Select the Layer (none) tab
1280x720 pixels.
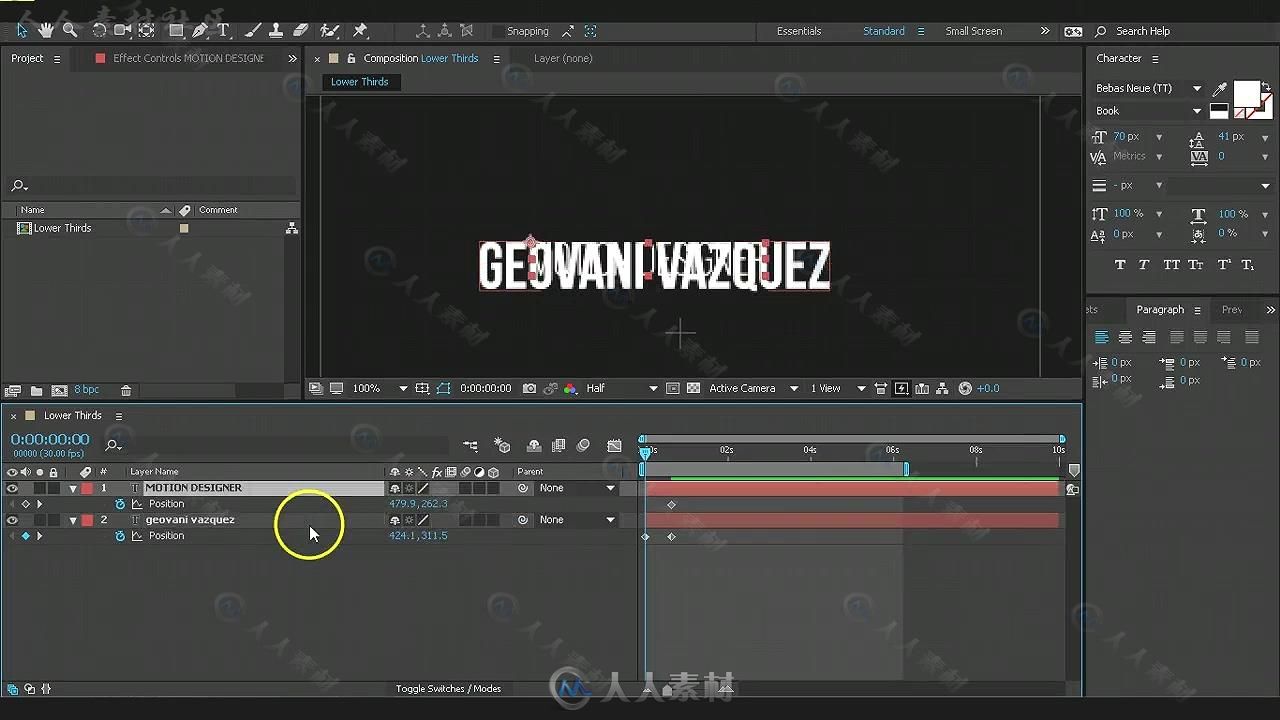(x=563, y=58)
